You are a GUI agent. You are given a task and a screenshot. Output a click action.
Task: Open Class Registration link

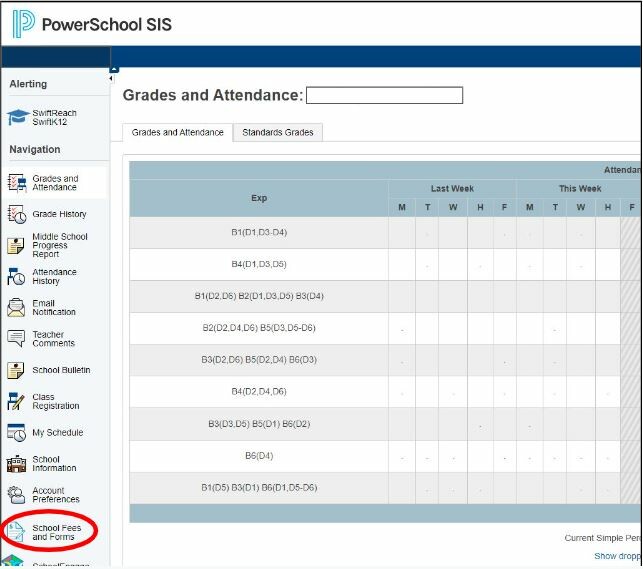coord(56,401)
